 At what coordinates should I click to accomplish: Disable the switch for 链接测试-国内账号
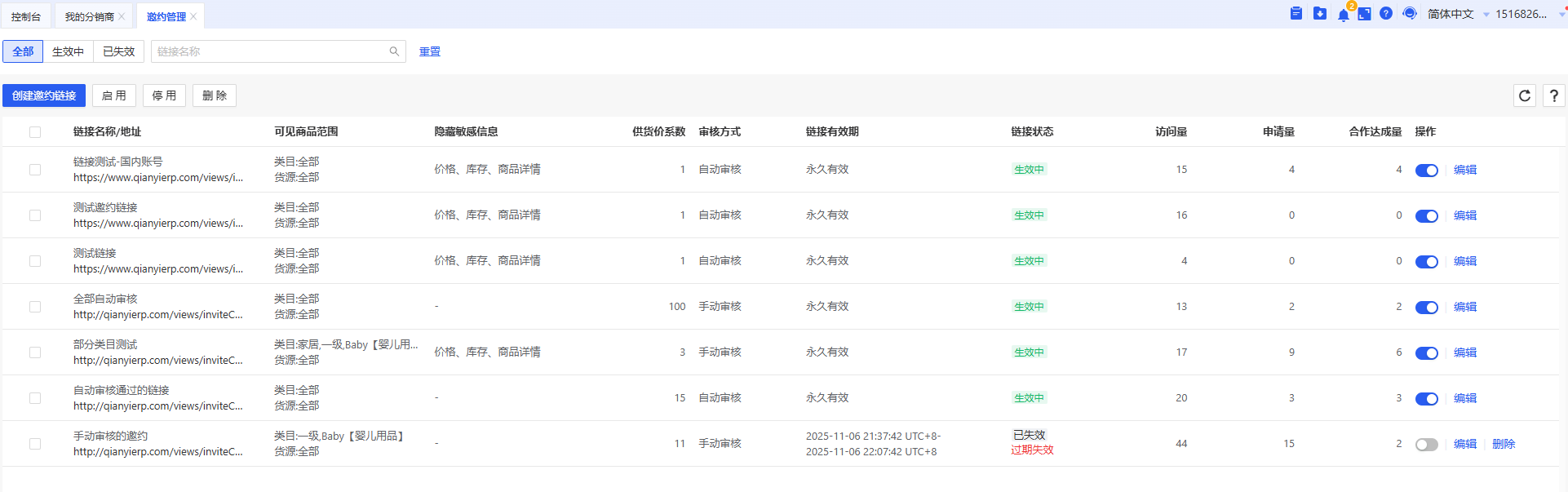[x=1427, y=171]
